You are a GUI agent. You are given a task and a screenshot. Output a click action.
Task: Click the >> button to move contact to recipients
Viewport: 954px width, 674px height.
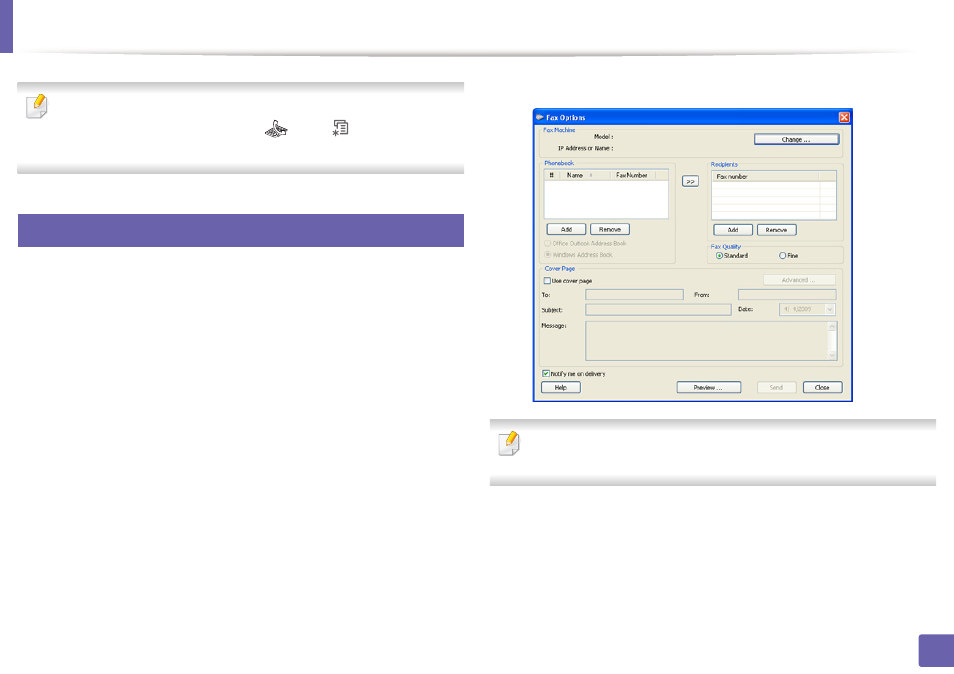pos(690,181)
